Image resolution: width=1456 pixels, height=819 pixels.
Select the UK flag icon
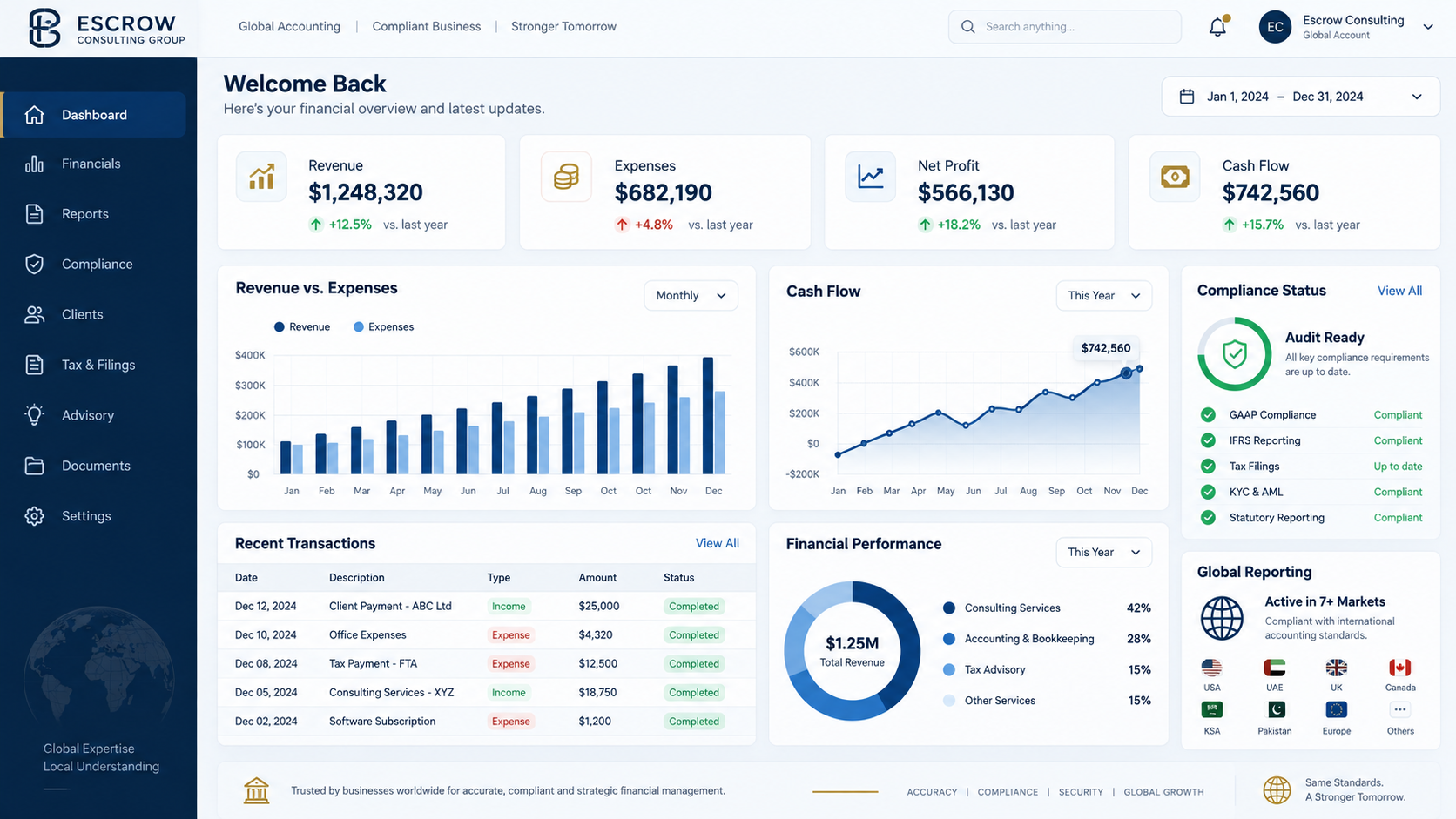click(1336, 668)
